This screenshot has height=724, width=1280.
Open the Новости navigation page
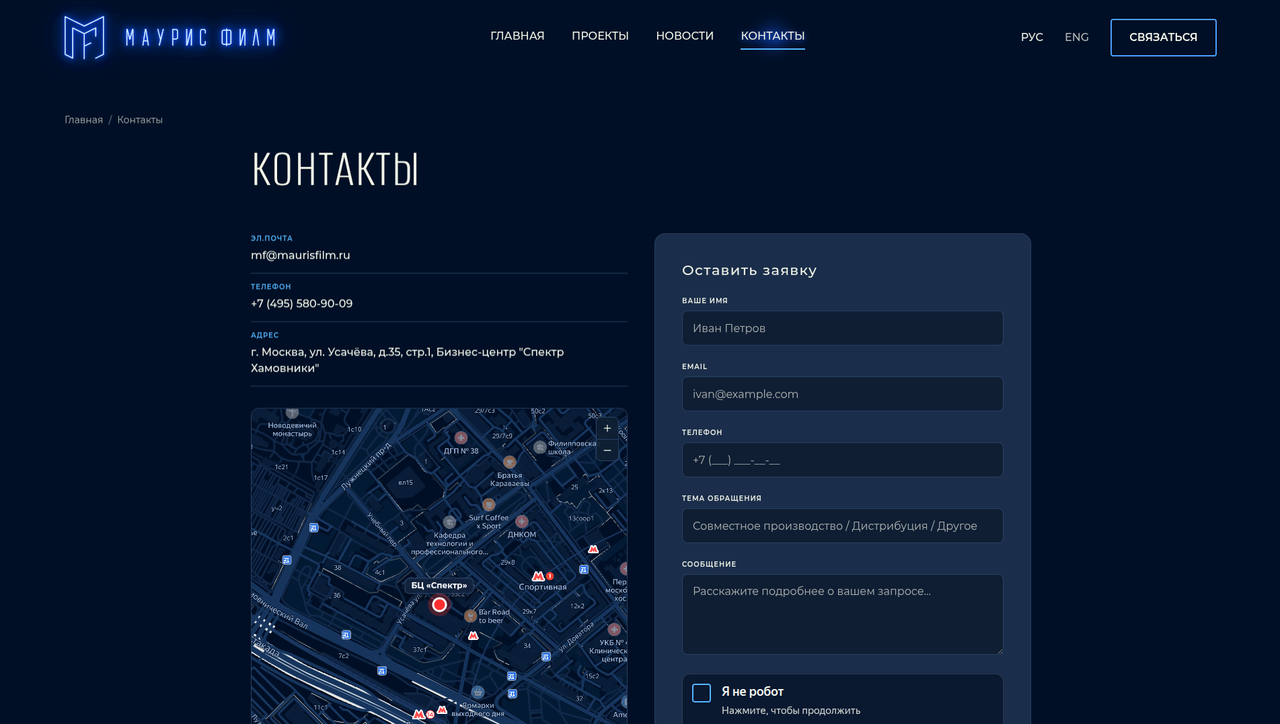(685, 36)
